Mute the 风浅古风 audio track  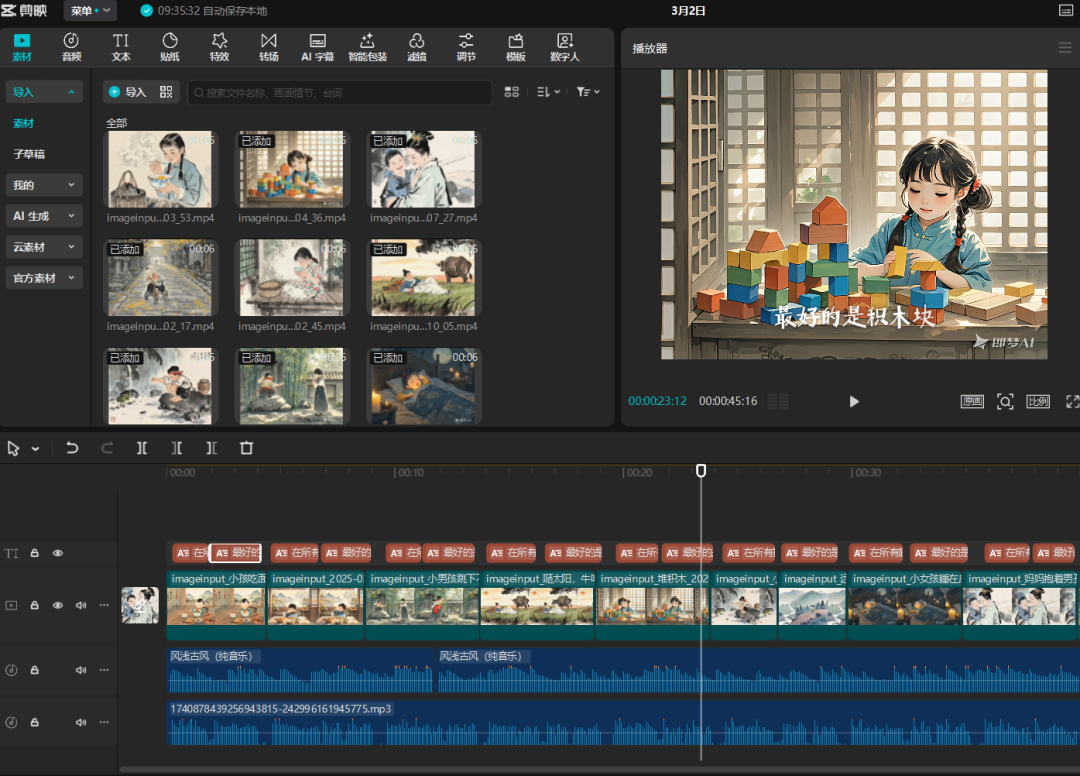[x=80, y=670]
